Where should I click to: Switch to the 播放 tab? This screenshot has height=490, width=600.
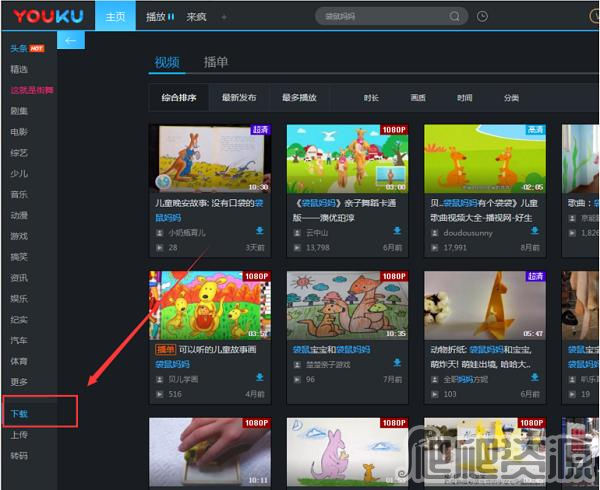(x=160, y=17)
